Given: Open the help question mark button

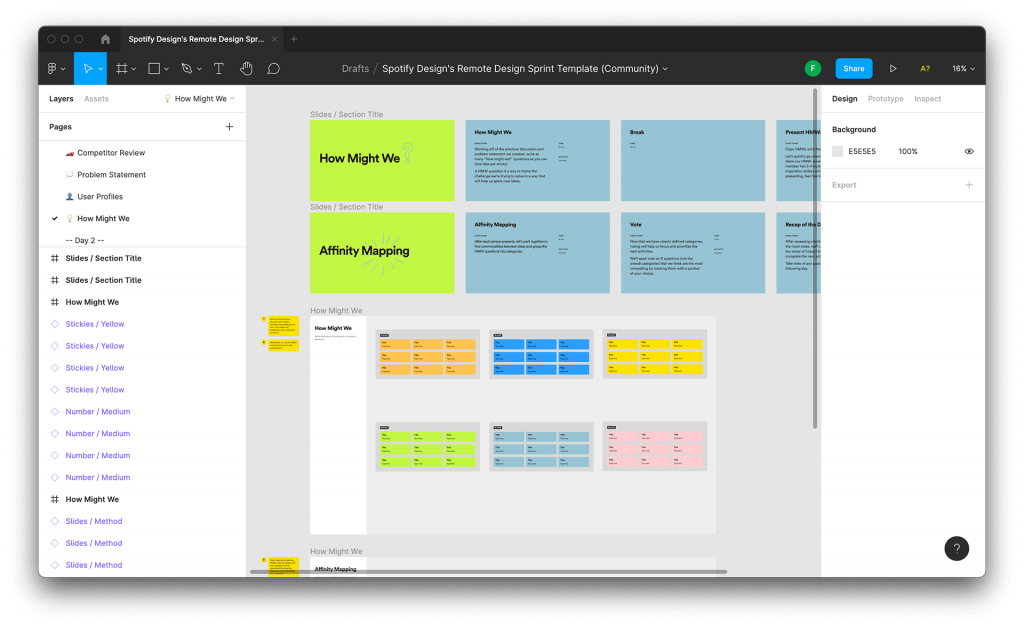Looking at the screenshot, I should (x=957, y=548).
